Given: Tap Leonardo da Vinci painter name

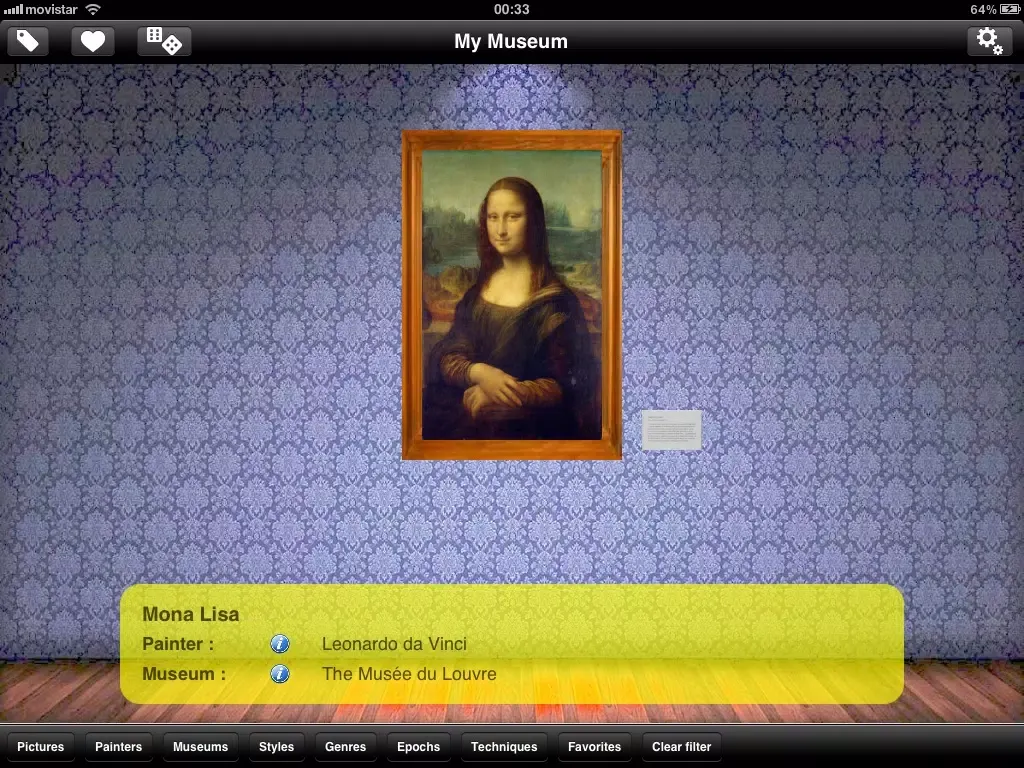Looking at the screenshot, I should (394, 644).
